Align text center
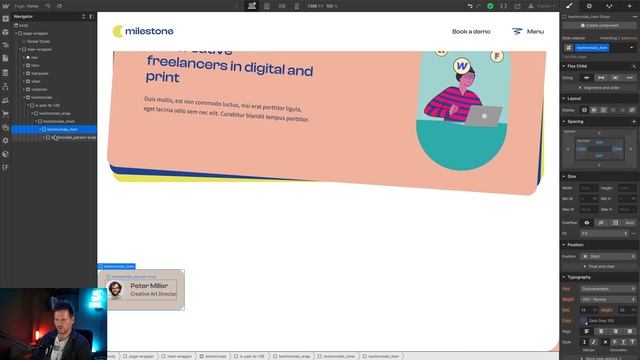 [601, 331]
